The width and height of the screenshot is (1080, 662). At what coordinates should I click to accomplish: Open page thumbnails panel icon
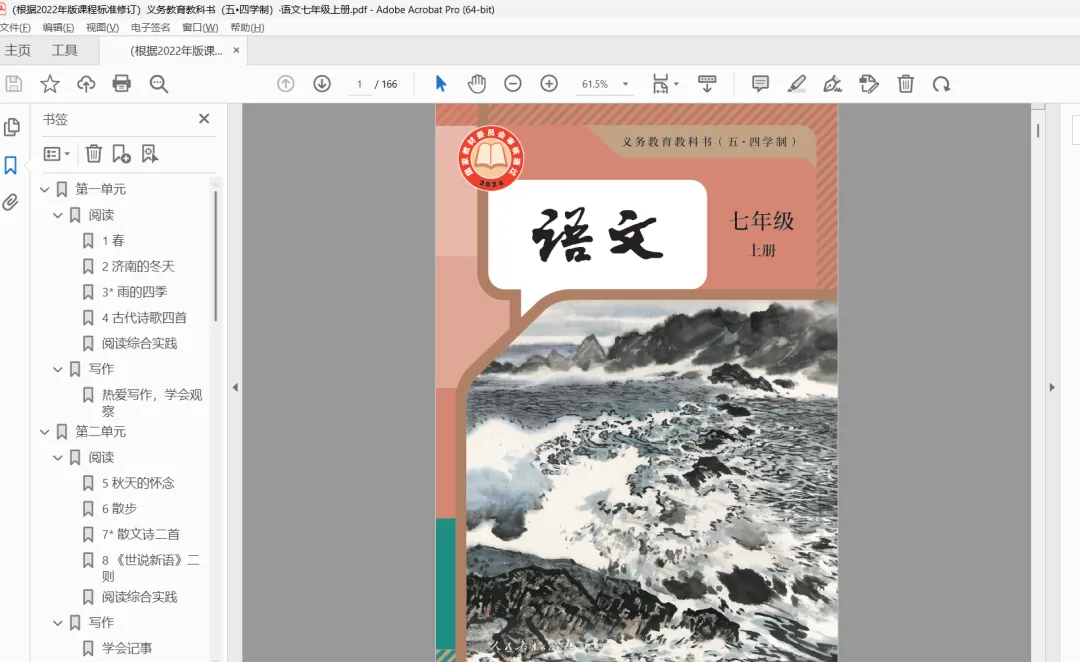pos(12,127)
